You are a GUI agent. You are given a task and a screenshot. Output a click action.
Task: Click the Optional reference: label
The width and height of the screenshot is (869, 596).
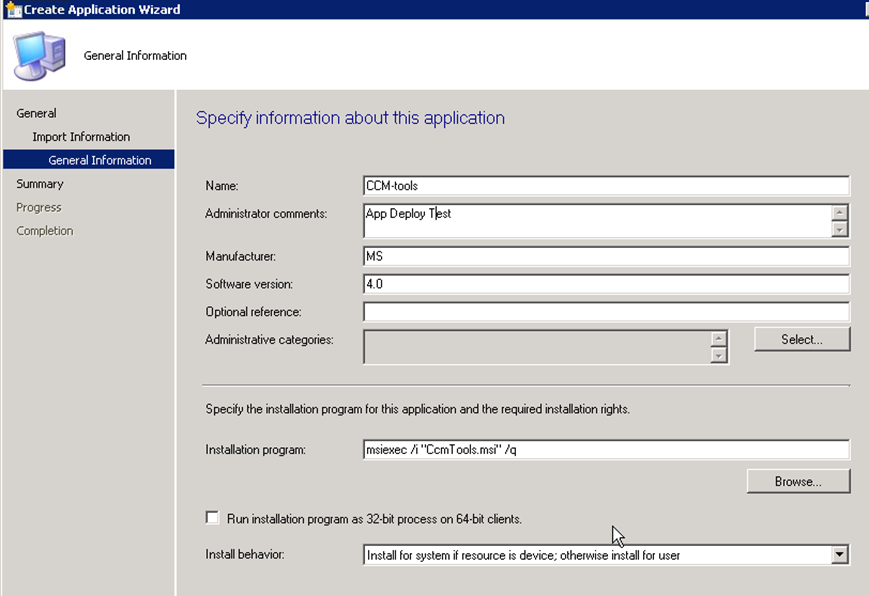(x=253, y=312)
